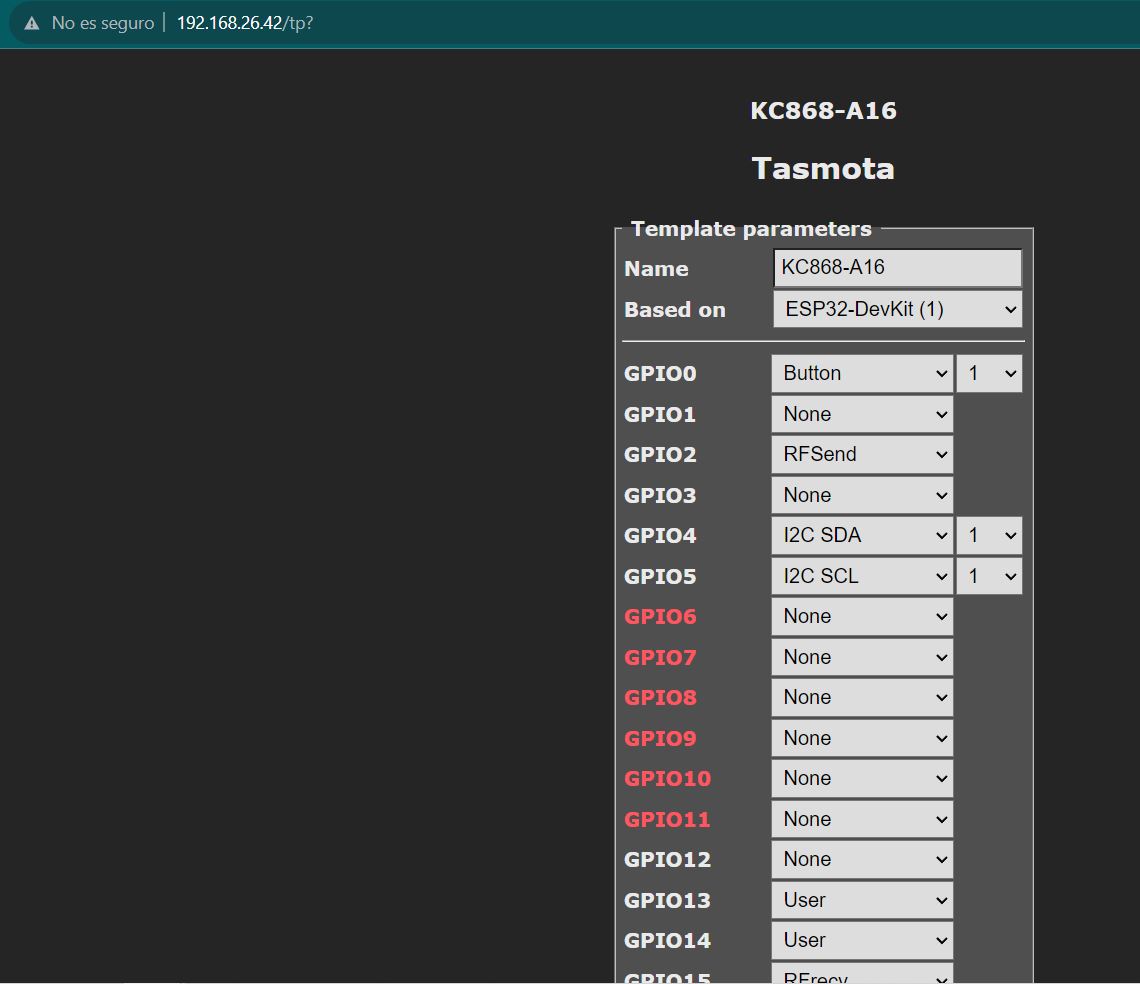Open the GPIO0 Button function dropdown
This screenshot has width=1140, height=984.
862,374
